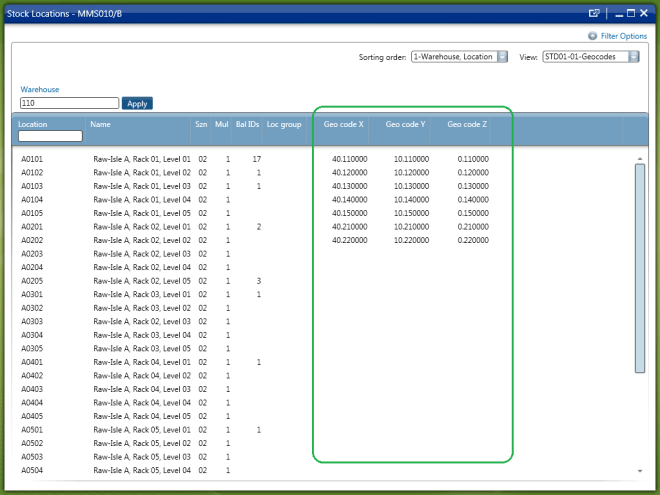Click the Geo code Z value 0.210000
The height and width of the screenshot is (495, 660).
coord(473,227)
